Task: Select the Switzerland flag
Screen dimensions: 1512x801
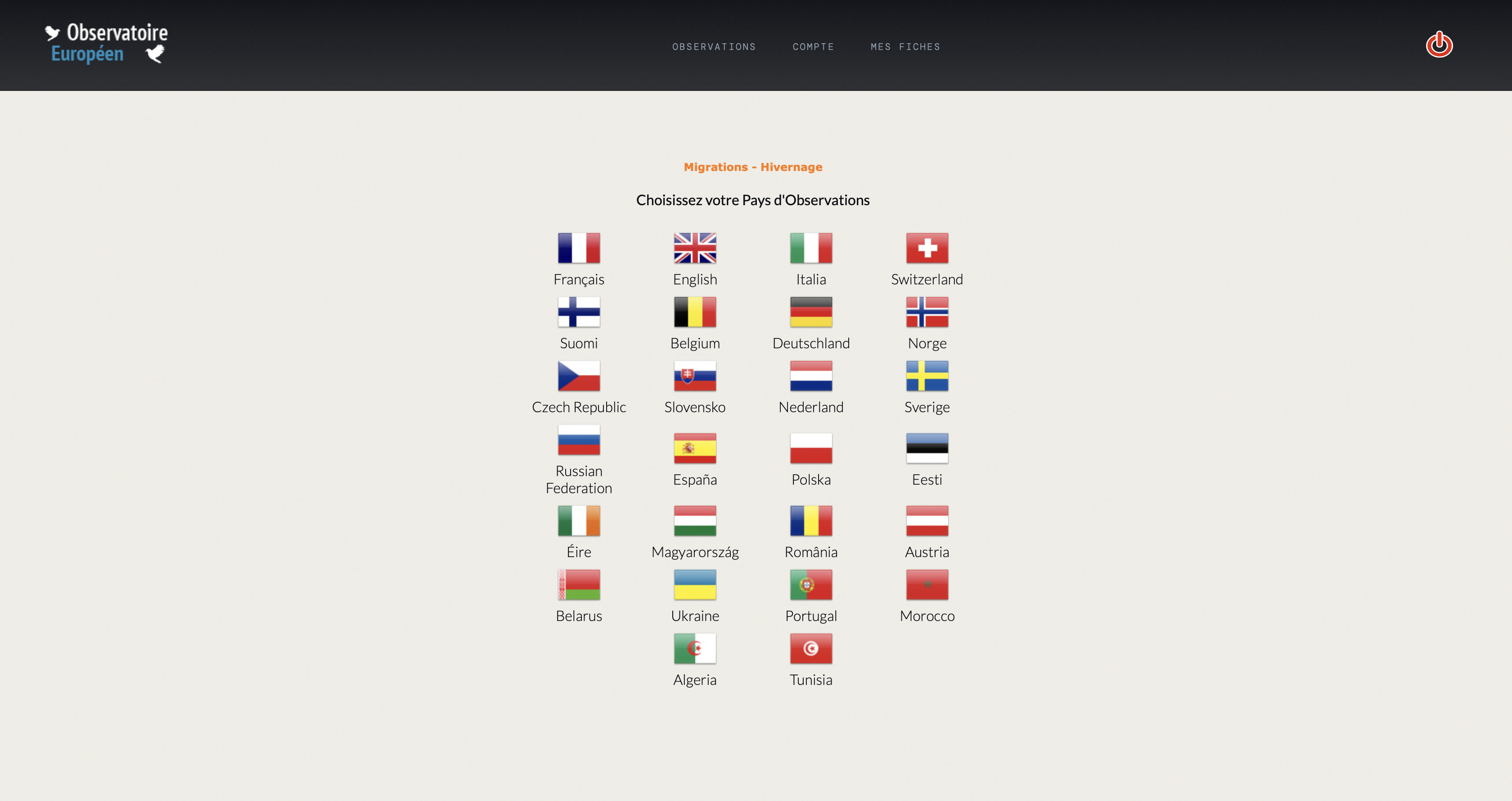Action: (927, 247)
